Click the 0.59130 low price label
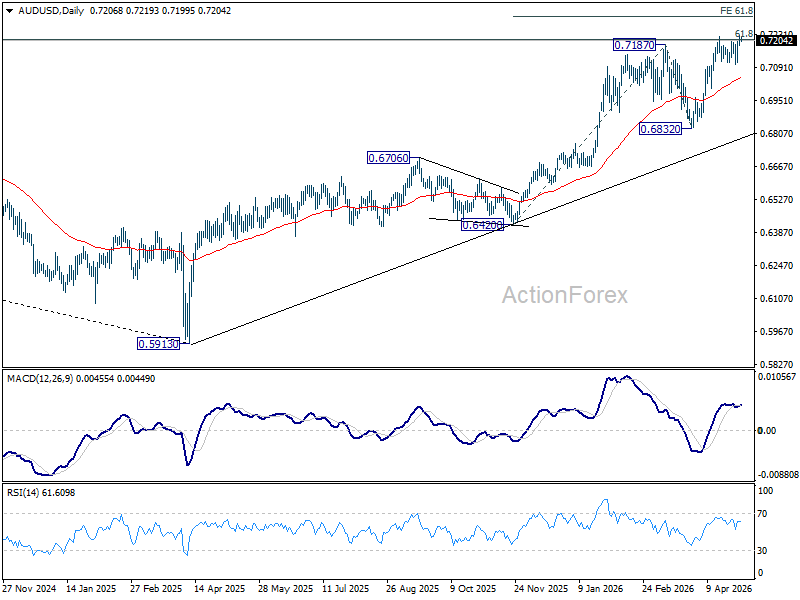800x600 pixels. [159, 344]
